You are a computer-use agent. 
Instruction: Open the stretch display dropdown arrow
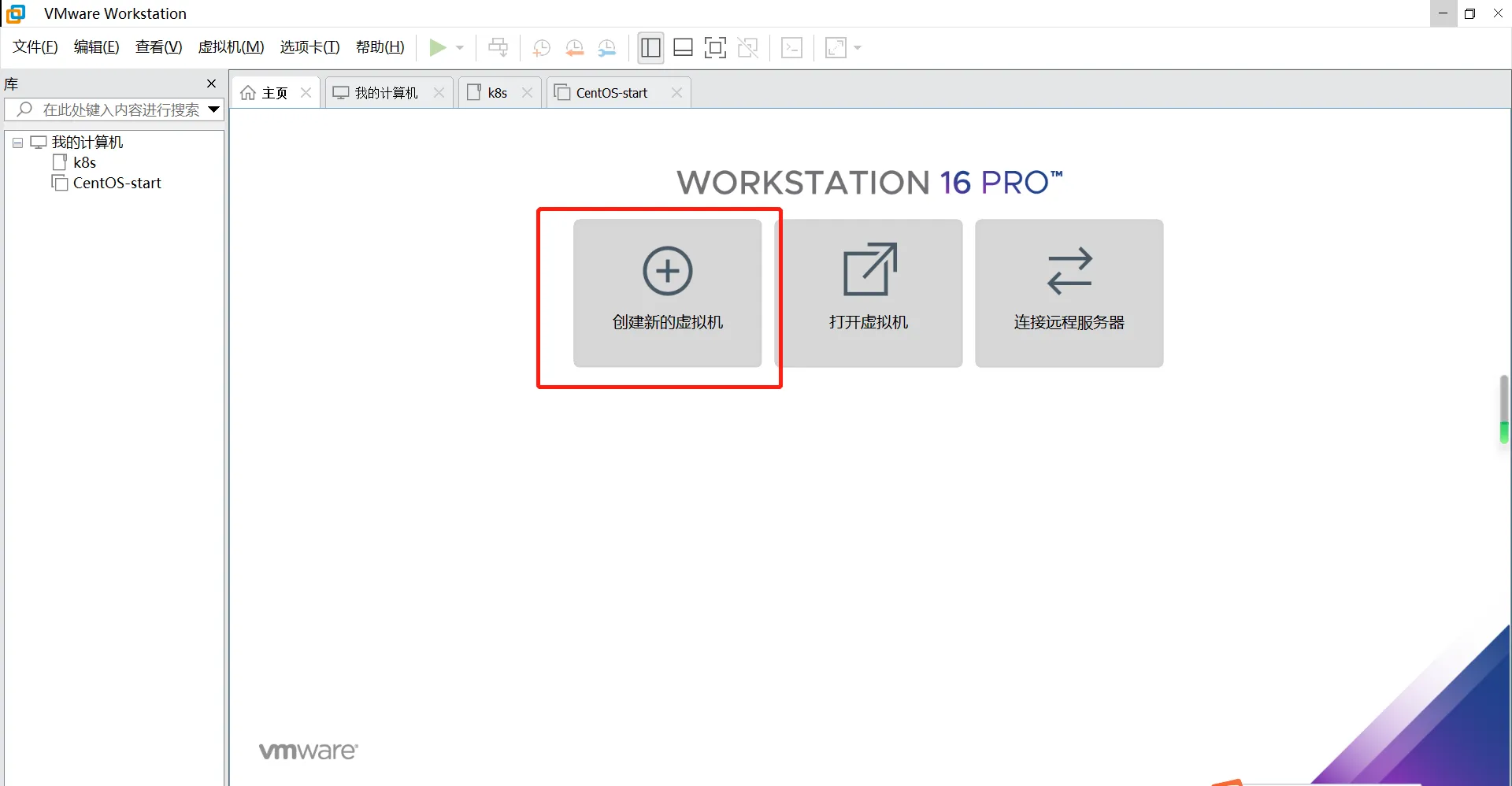pos(858,48)
